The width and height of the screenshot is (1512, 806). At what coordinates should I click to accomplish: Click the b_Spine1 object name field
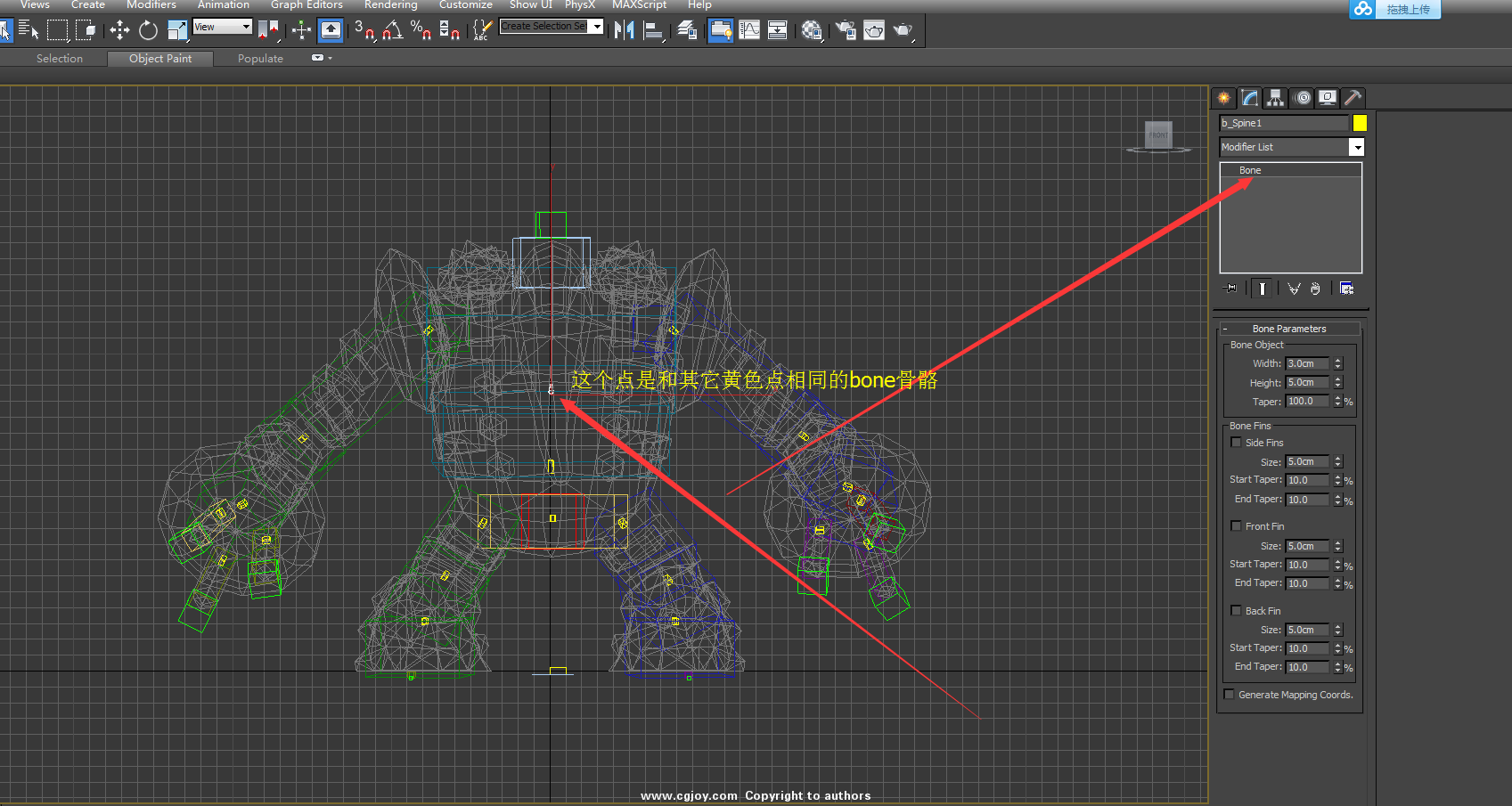[1284, 123]
